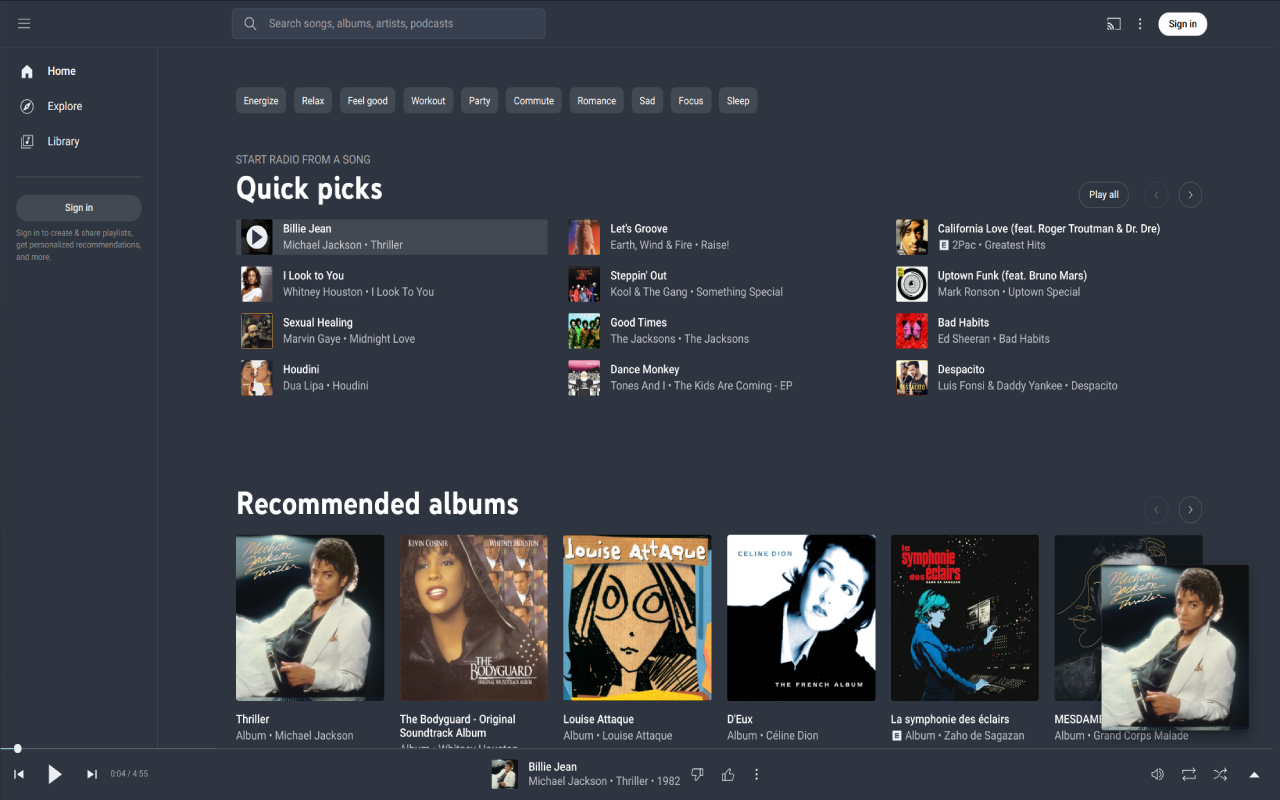Open the hamburger menu in the top-left corner

coord(24,23)
